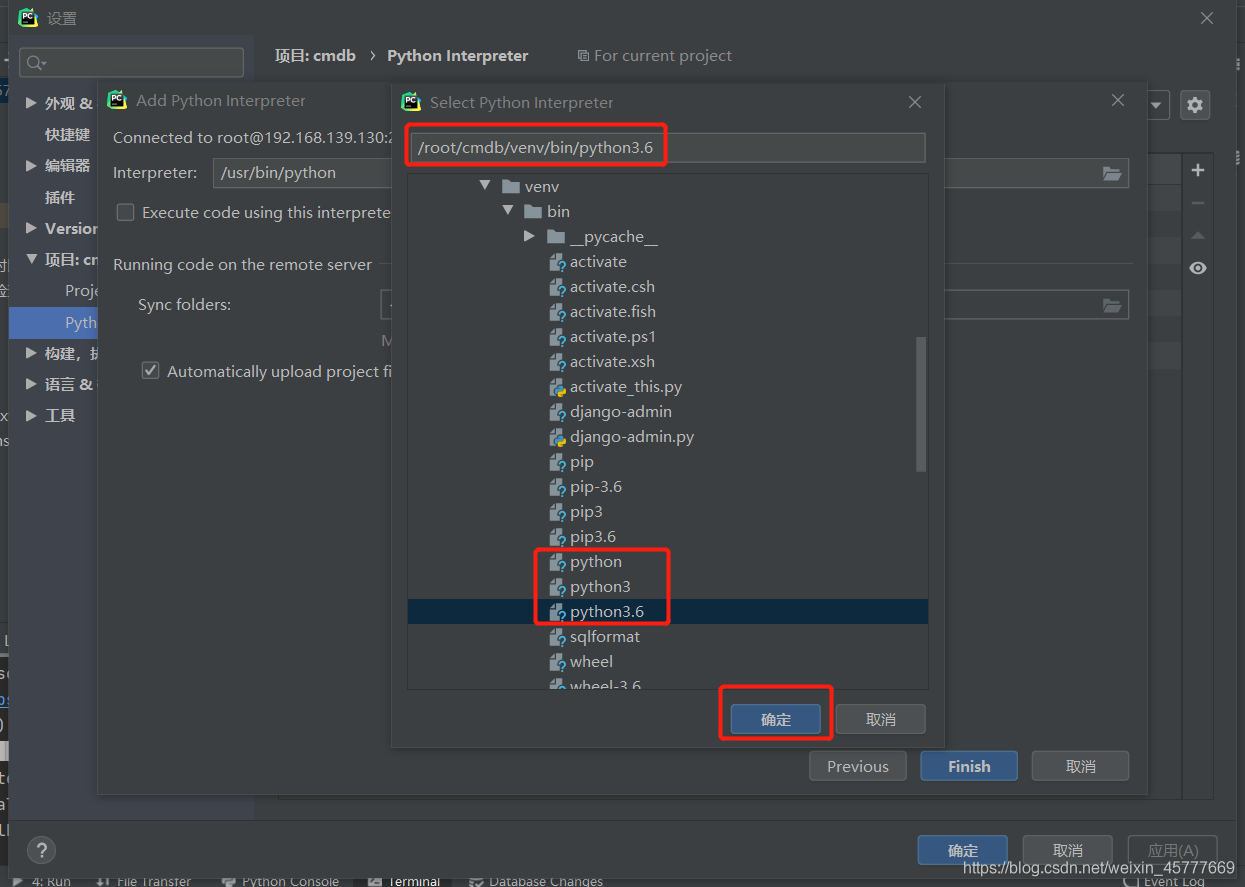Expand the Version Control settings section
This screenshot has width=1245, height=887.
pyautogui.click(x=32, y=228)
